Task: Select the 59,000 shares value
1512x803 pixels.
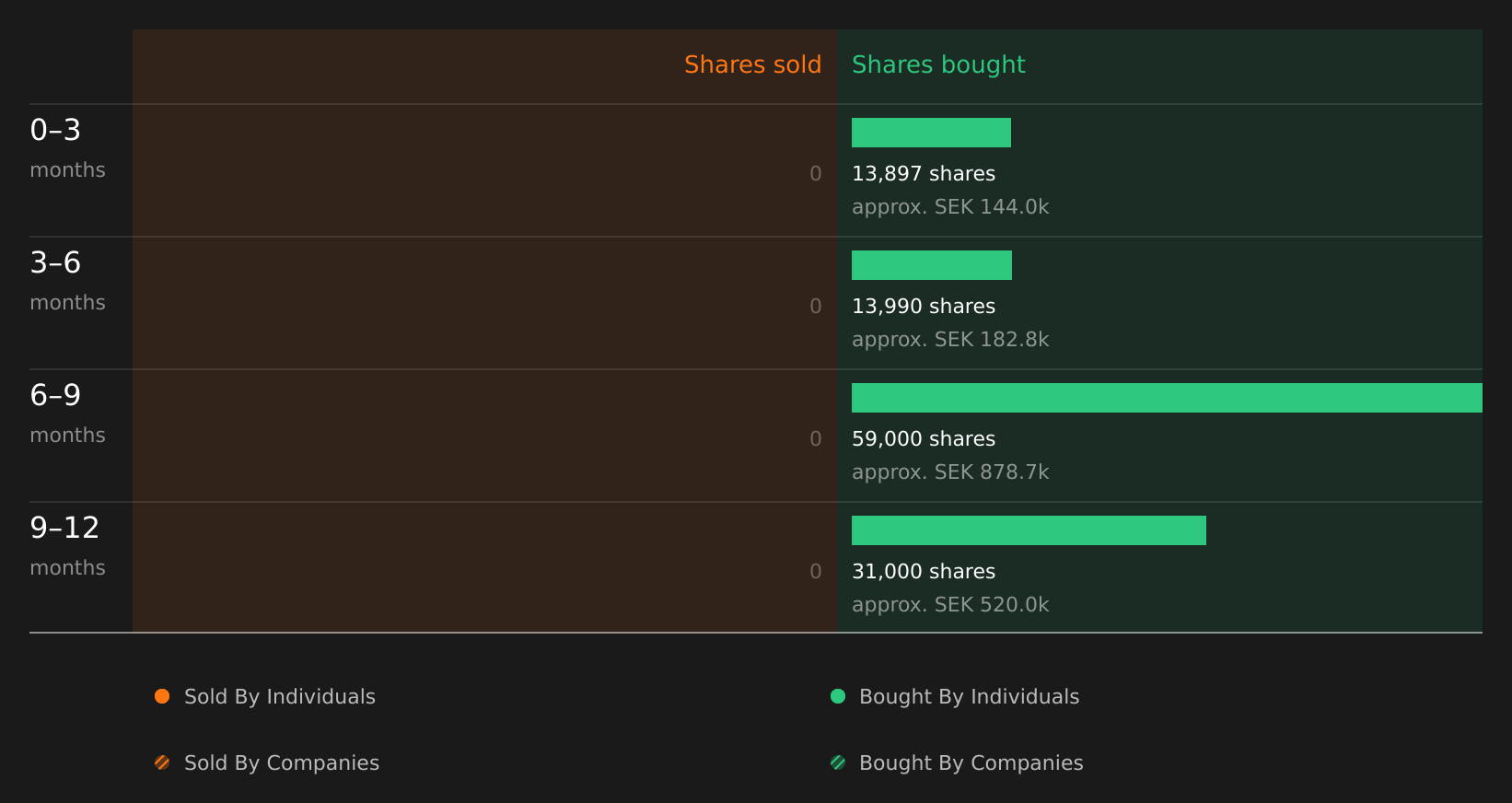Action: pyautogui.click(x=924, y=439)
